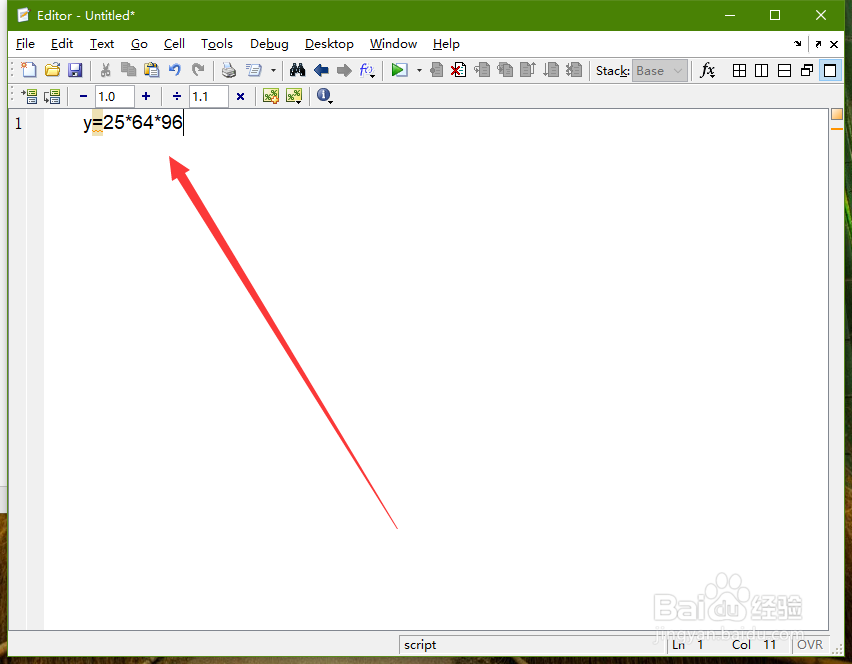The image size is (852, 664).
Task: Open the Tools menu
Action: [x=217, y=44]
